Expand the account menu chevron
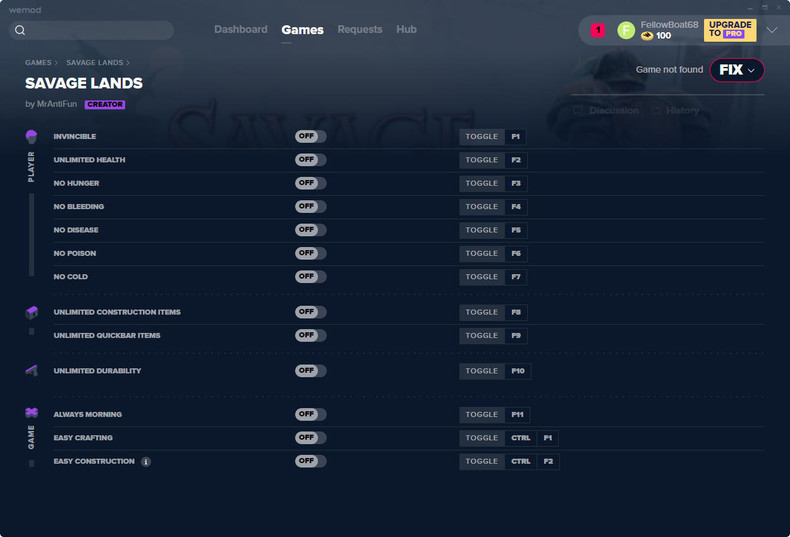 (772, 30)
